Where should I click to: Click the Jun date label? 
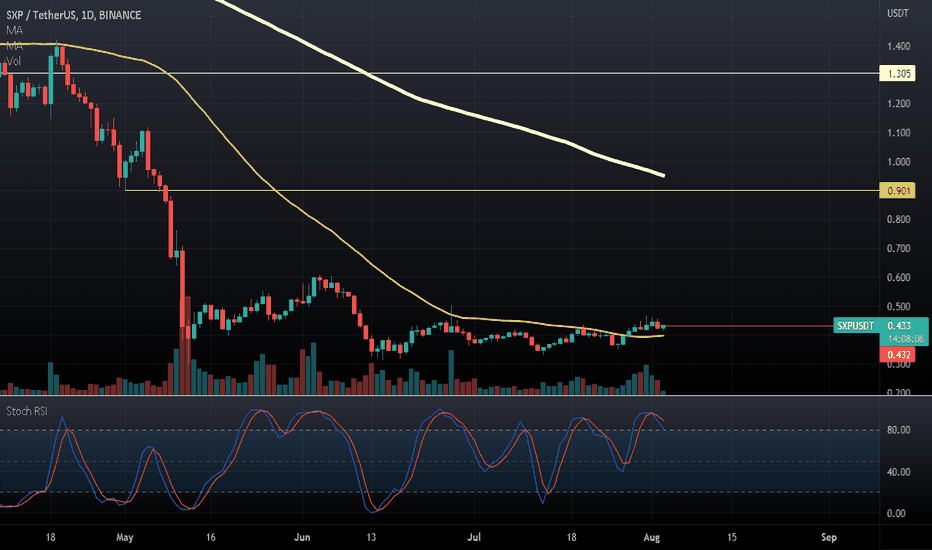302,538
